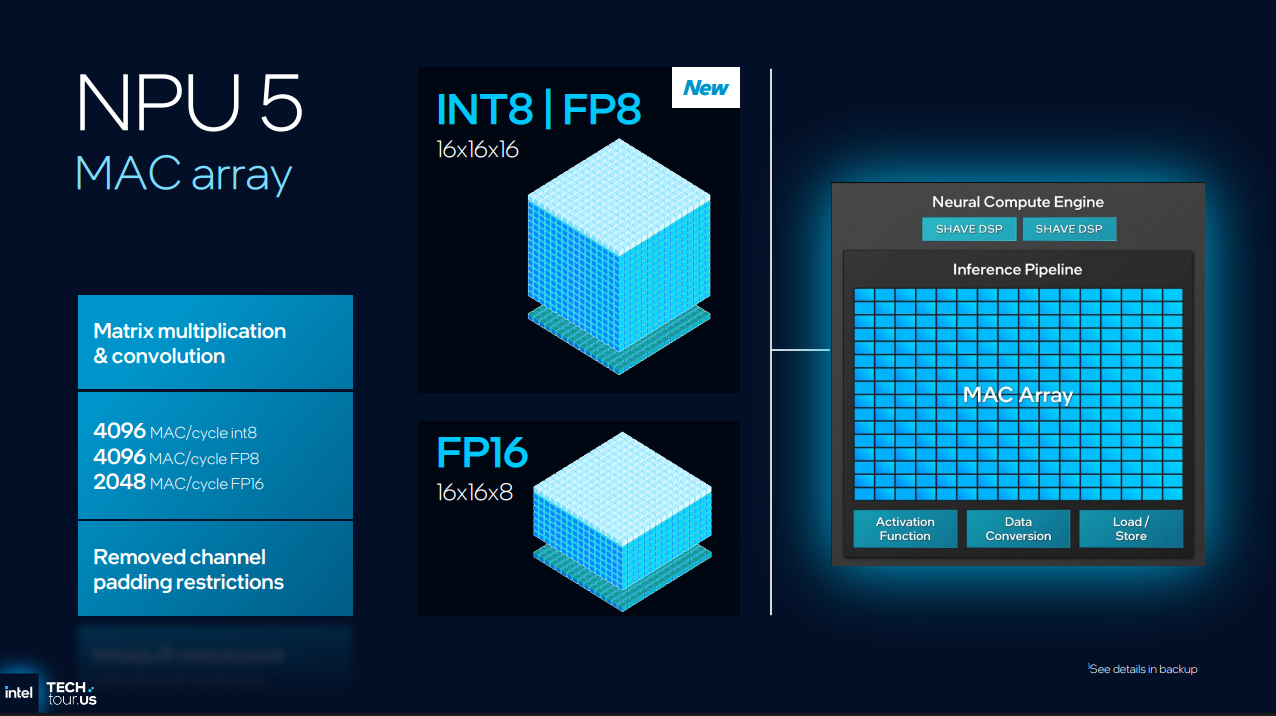
Task: Select the left SHAVE DSP block
Action: coord(968,229)
